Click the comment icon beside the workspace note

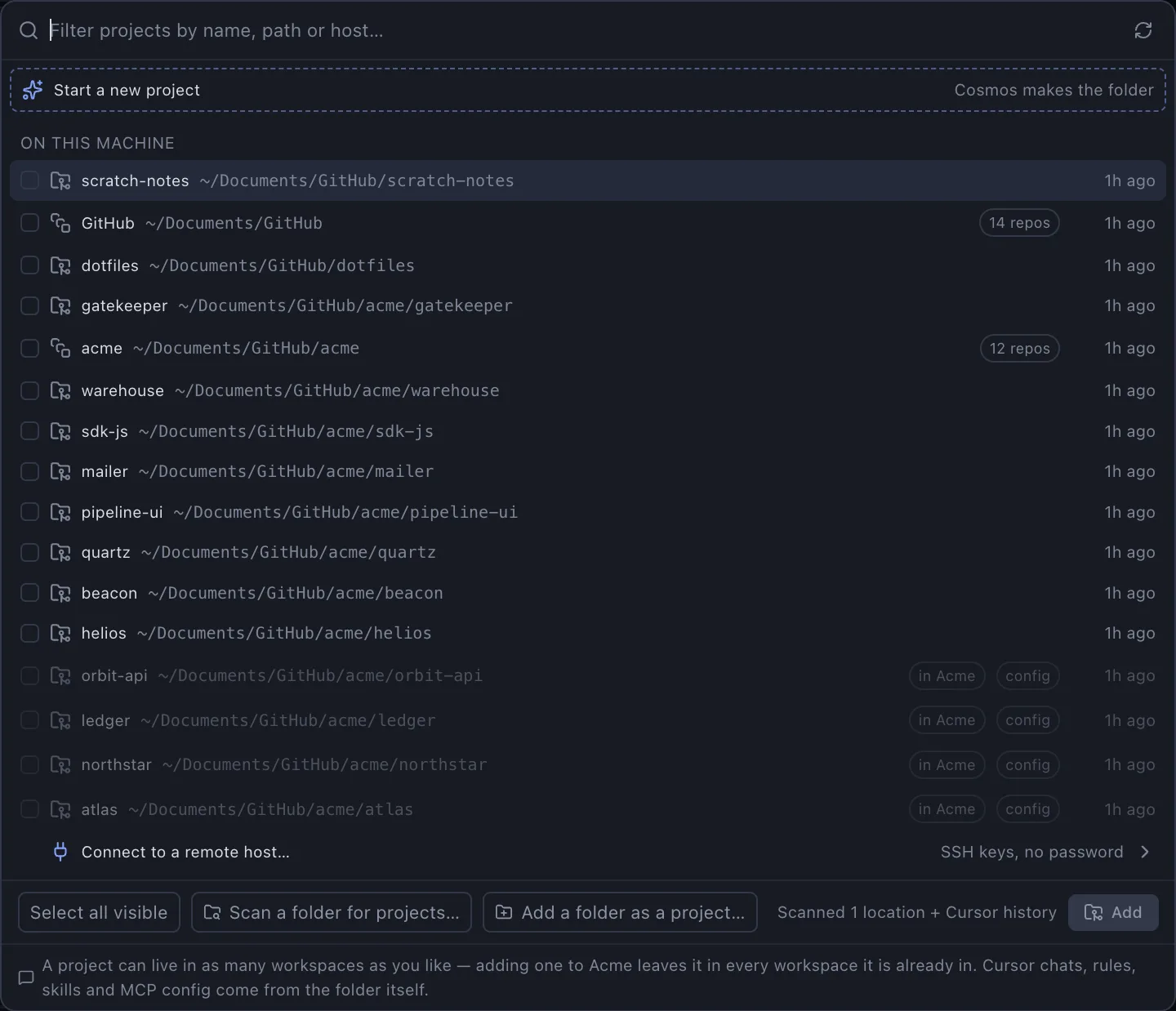(26, 978)
